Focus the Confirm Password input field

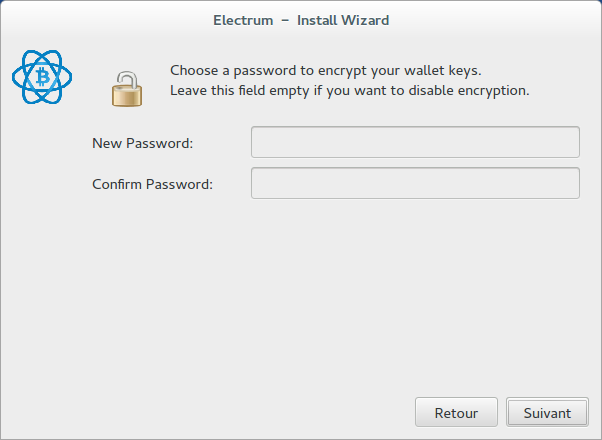415,184
